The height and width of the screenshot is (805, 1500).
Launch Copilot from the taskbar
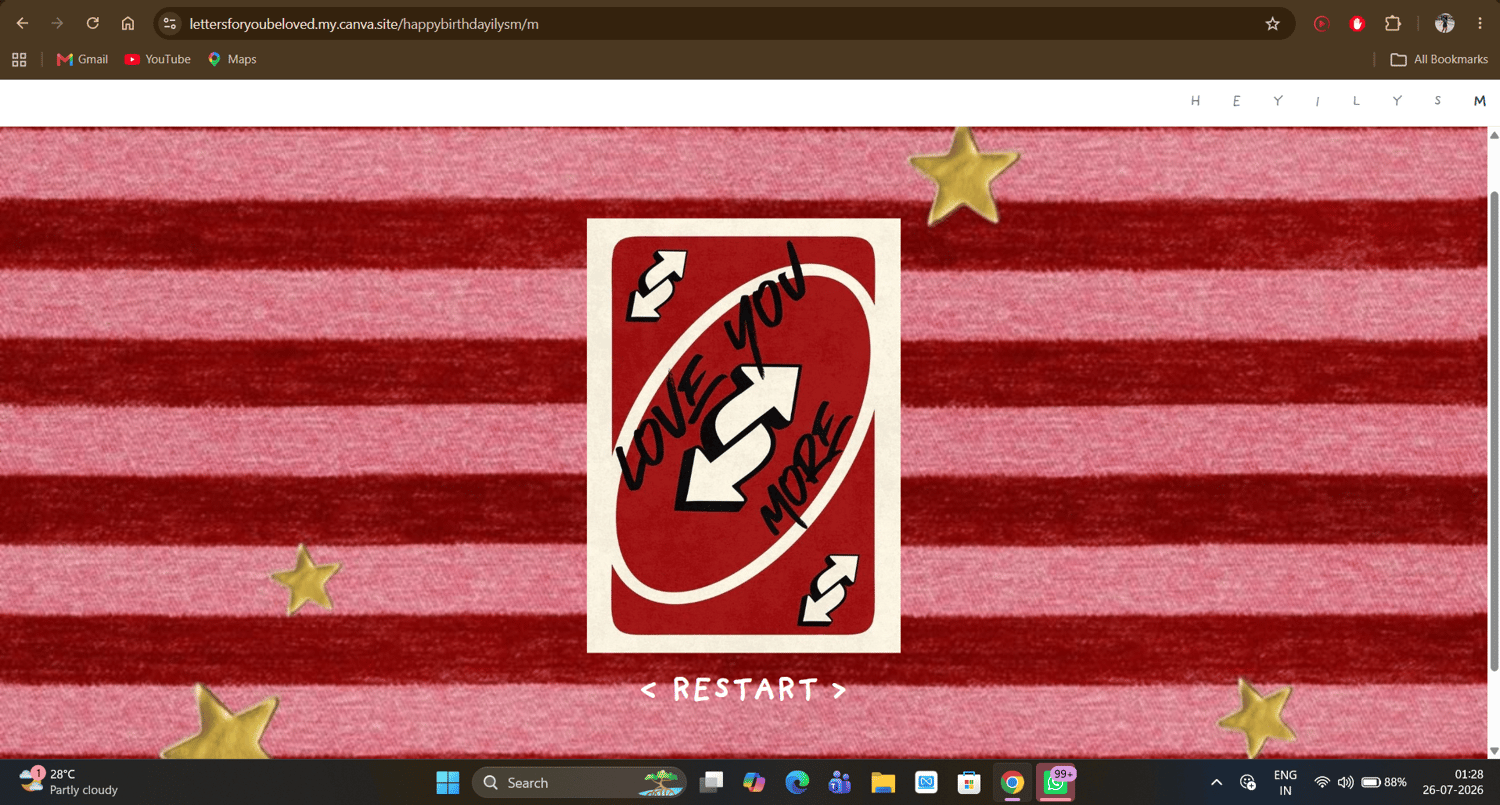[754, 782]
